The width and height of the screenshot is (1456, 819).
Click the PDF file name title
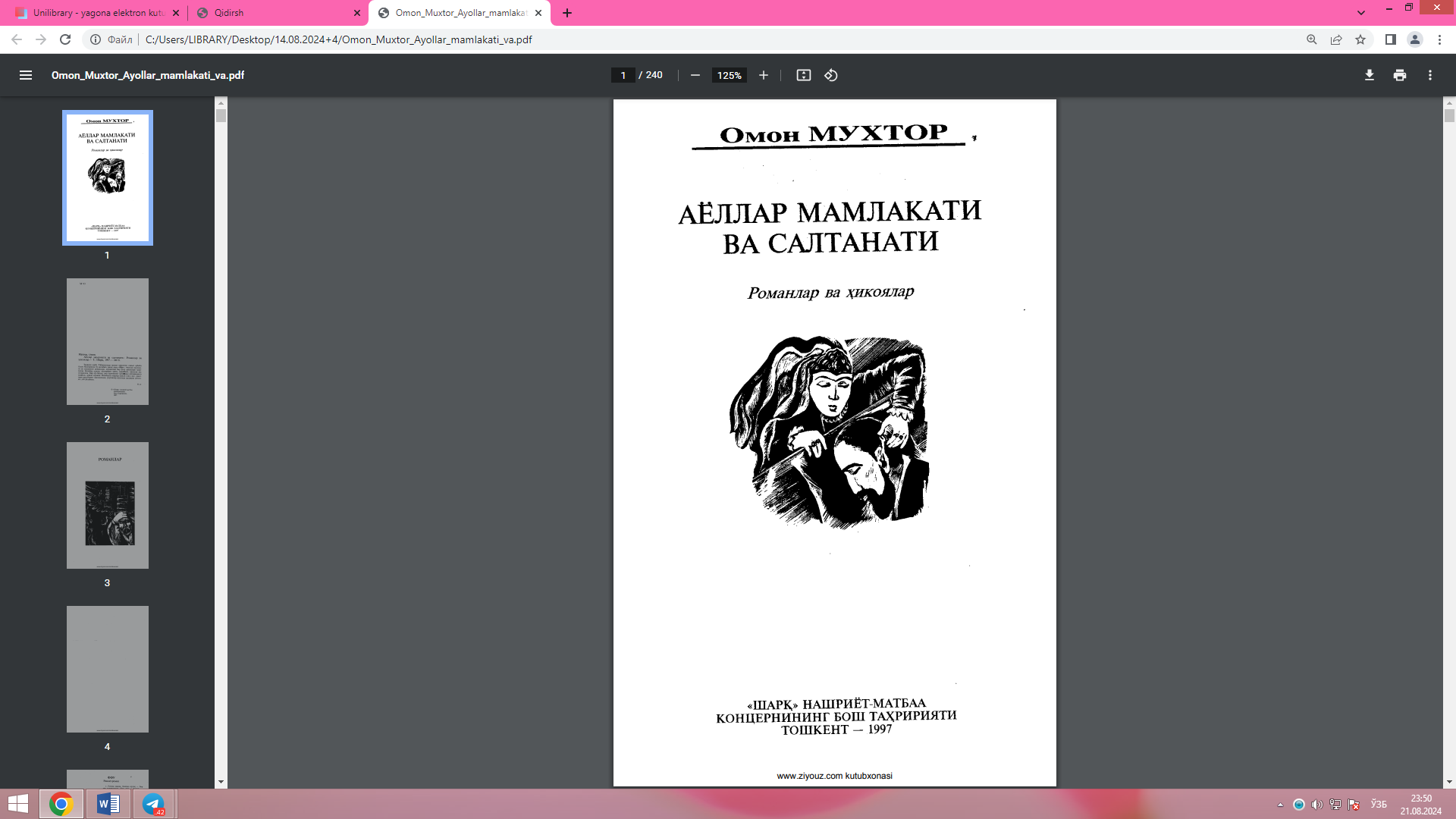coord(148,75)
